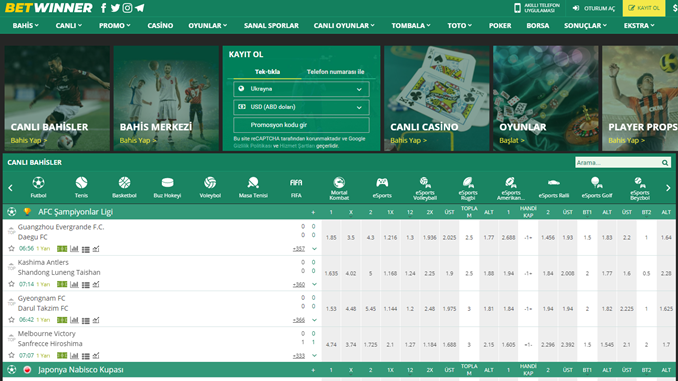The image size is (678, 381).
Task: Open the PROMO dropdown menu
Action: pyautogui.click(x=115, y=26)
